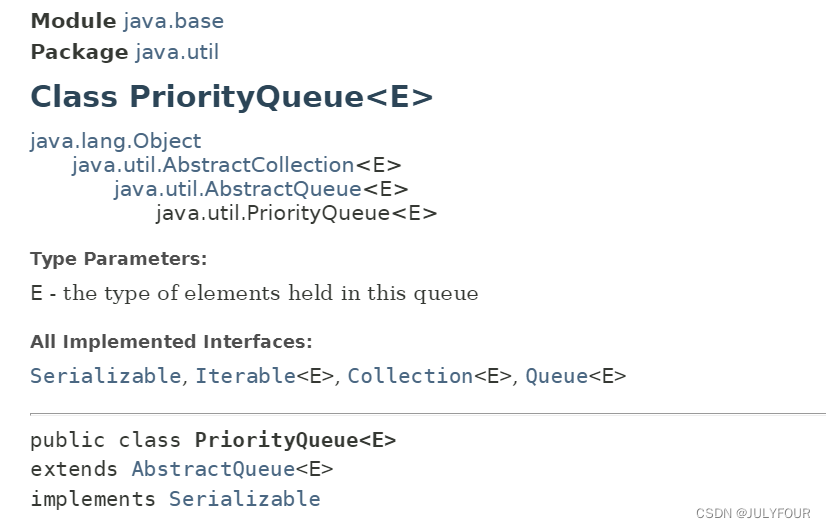Screen dimensions: 826x528
Task: Click the Module label
Action: click(x=73, y=20)
